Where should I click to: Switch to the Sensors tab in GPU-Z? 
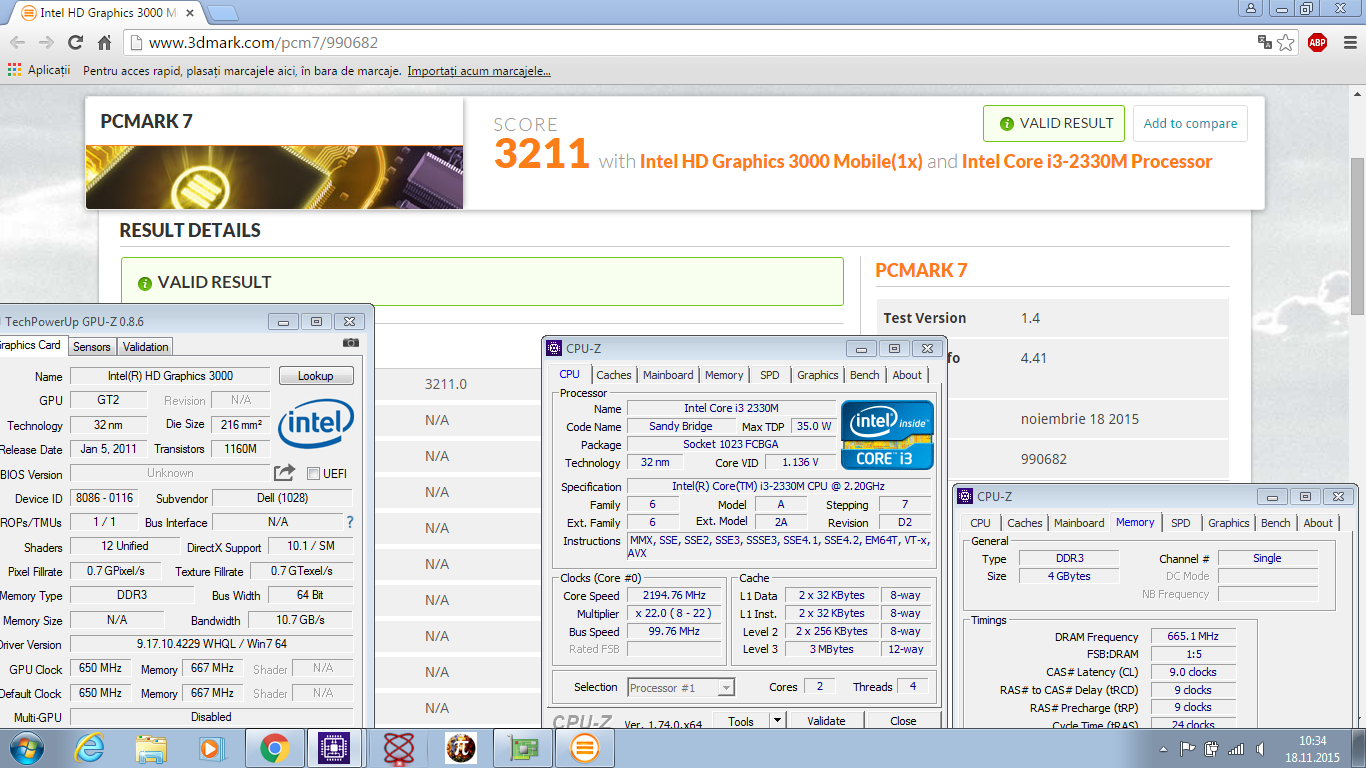[x=92, y=346]
